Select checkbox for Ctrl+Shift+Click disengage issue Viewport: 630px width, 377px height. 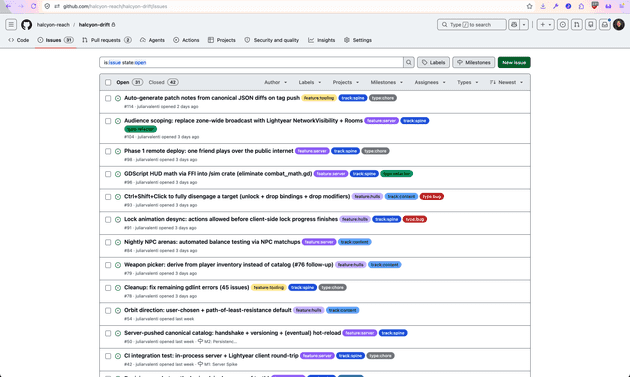click(x=108, y=197)
